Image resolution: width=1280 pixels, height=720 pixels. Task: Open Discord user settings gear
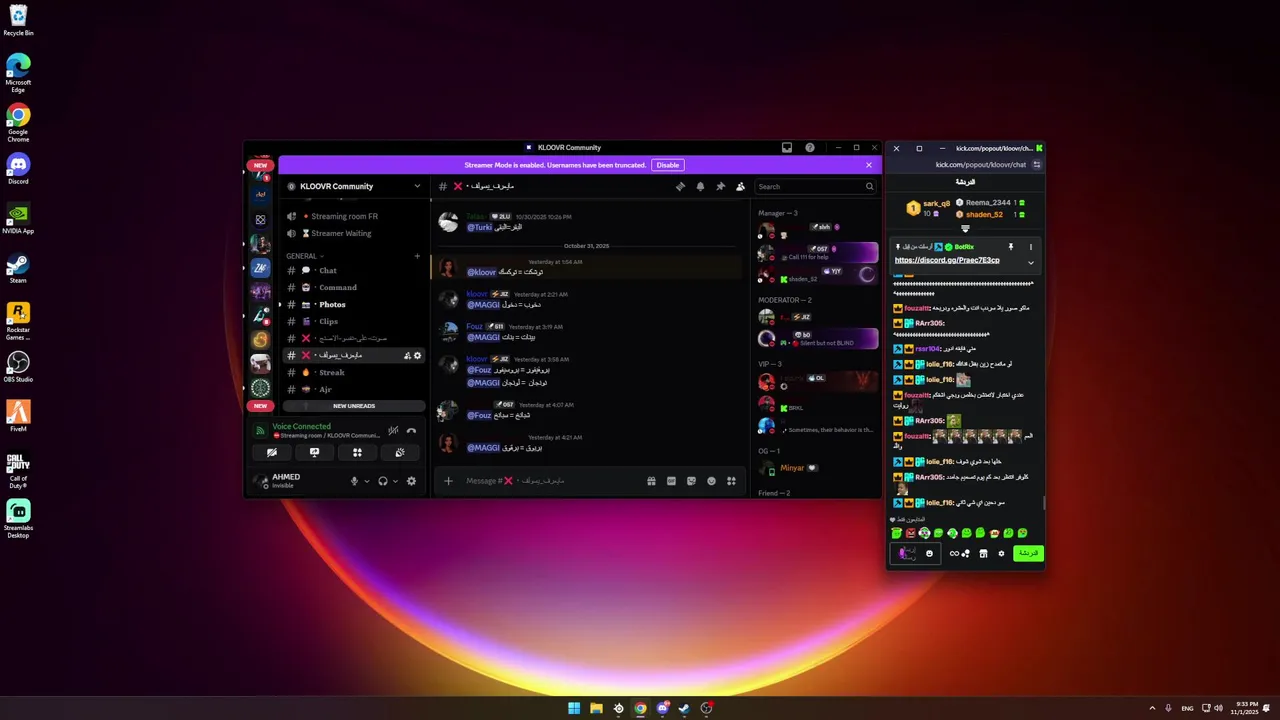click(x=411, y=481)
